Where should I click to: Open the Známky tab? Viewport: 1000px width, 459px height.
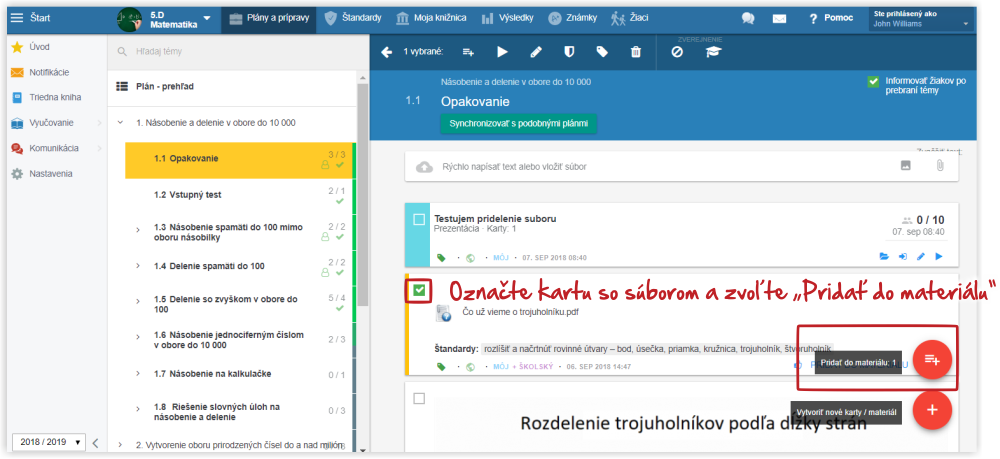tap(572, 18)
